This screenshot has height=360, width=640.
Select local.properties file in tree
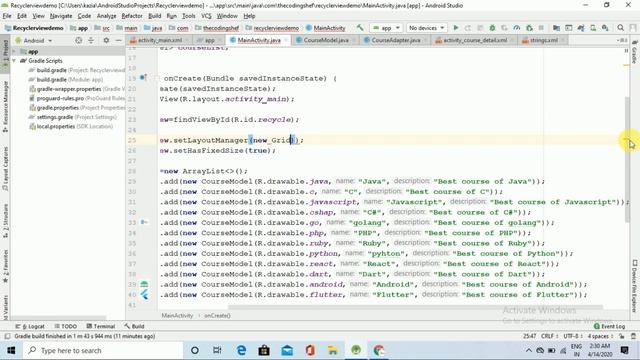pos(71,127)
